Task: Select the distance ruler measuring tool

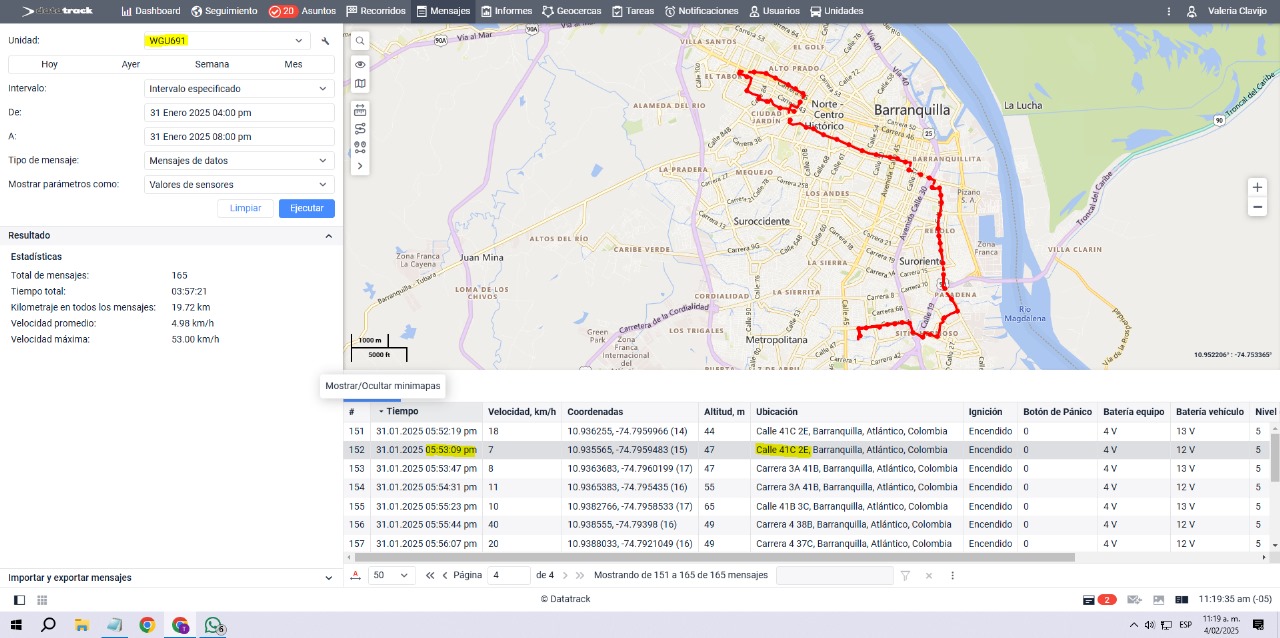Action: coord(360,109)
